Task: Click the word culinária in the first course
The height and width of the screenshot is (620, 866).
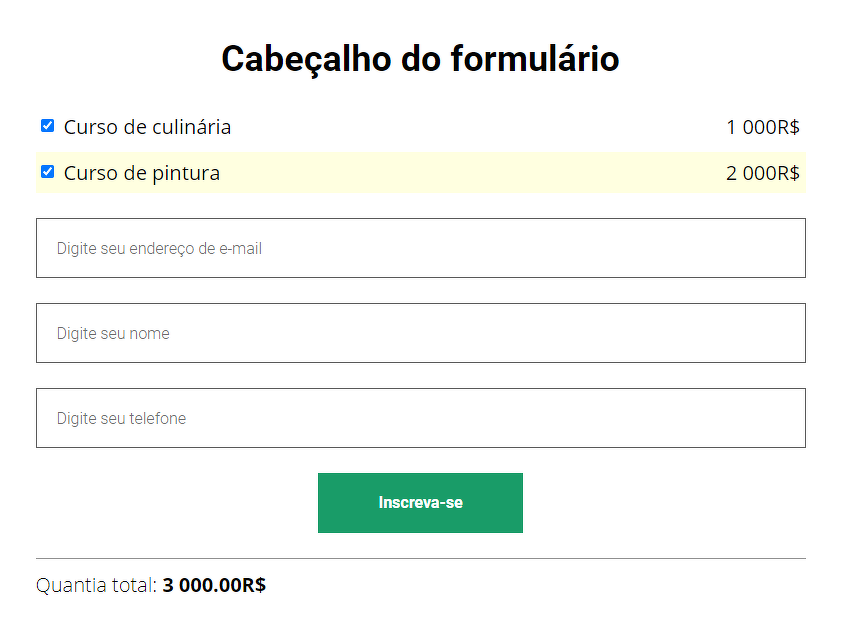Action: pos(191,127)
